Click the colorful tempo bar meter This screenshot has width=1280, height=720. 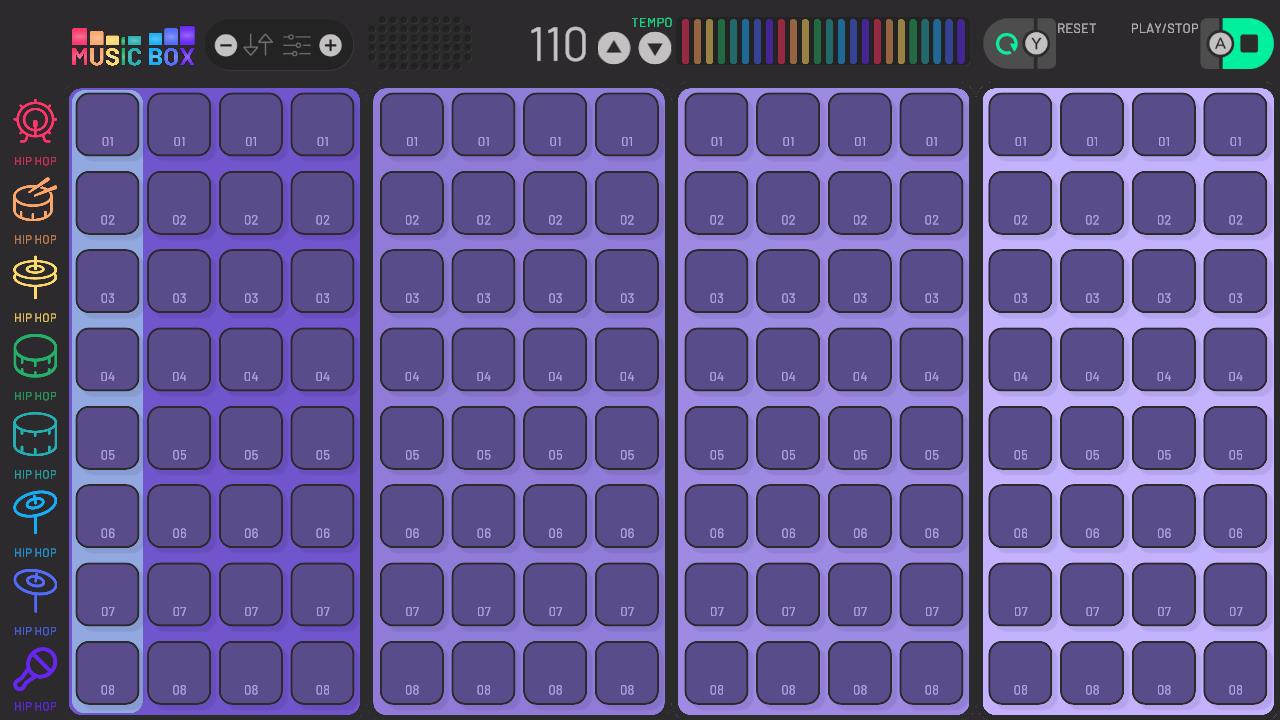point(823,41)
